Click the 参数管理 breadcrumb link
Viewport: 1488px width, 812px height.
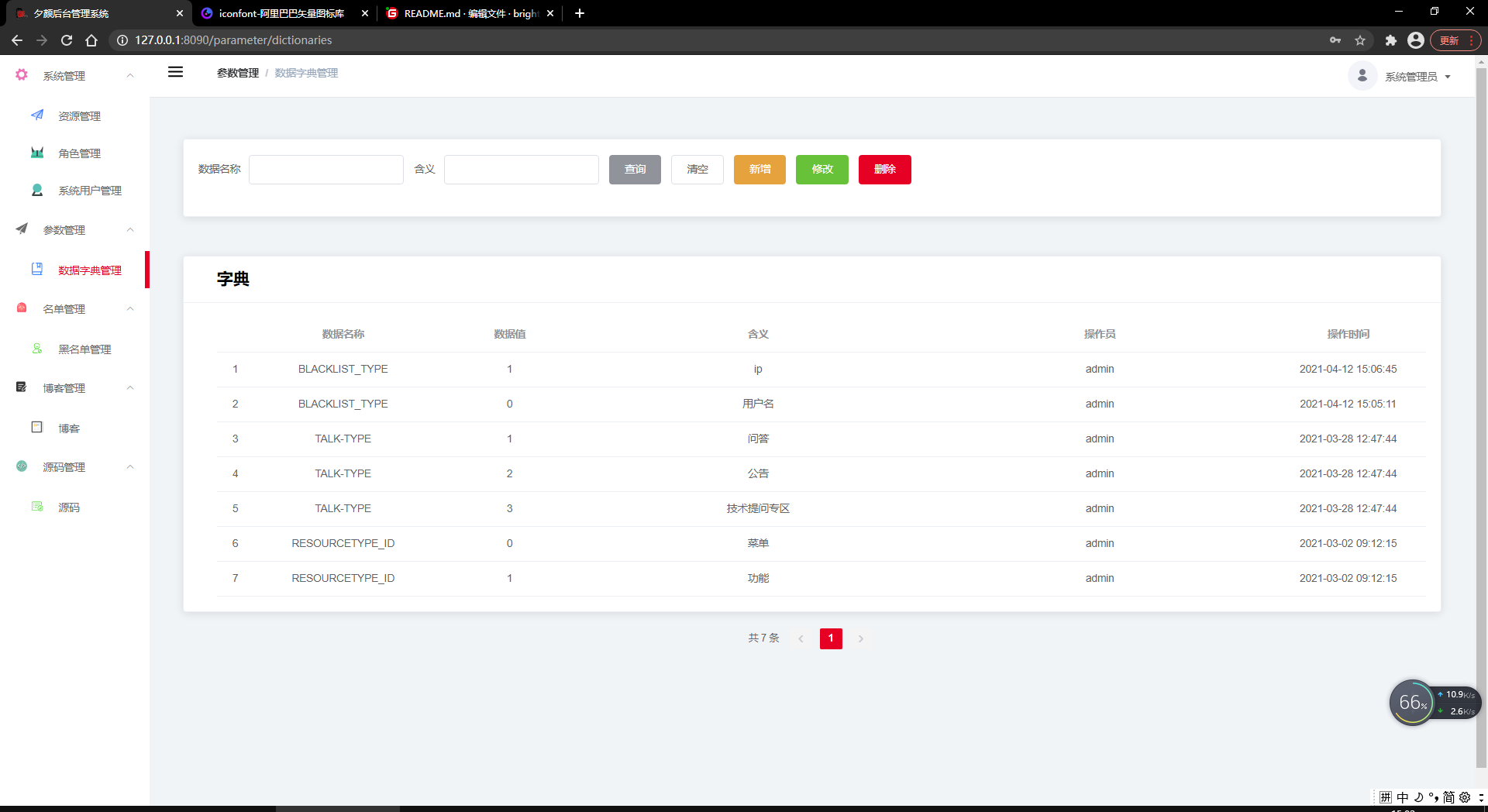[x=238, y=73]
